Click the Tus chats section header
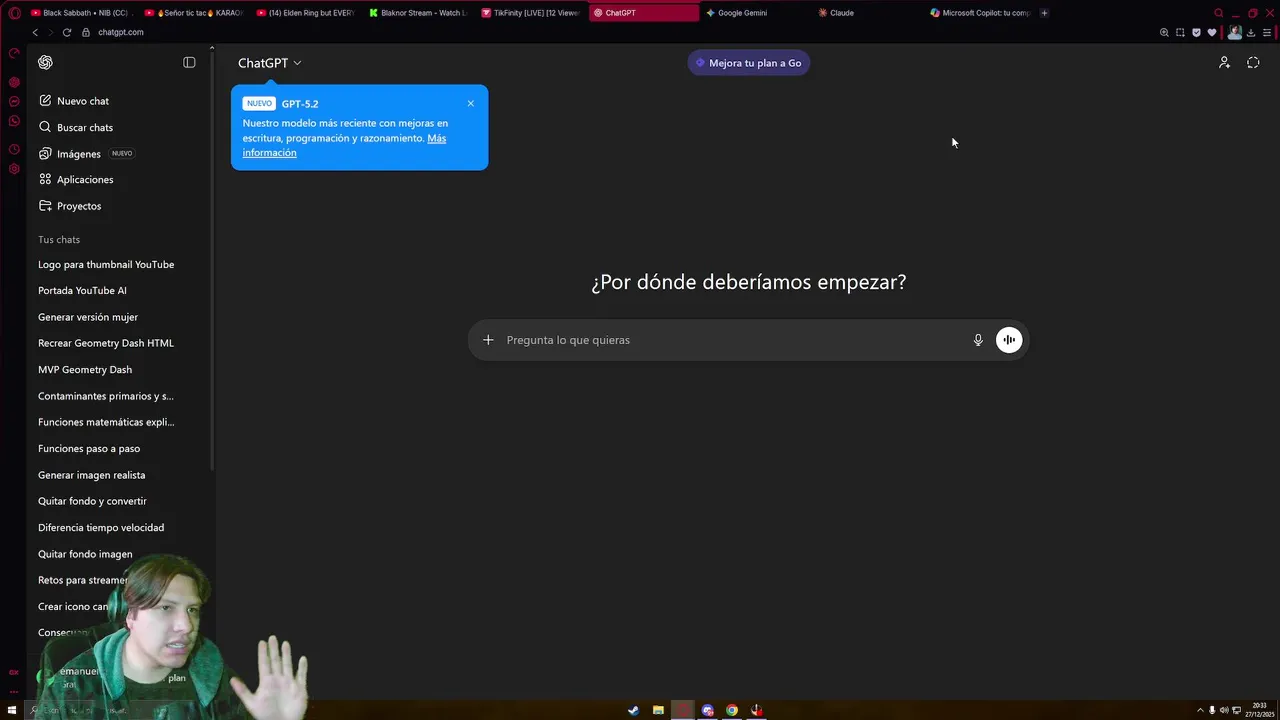The image size is (1280, 720). pyautogui.click(x=59, y=240)
